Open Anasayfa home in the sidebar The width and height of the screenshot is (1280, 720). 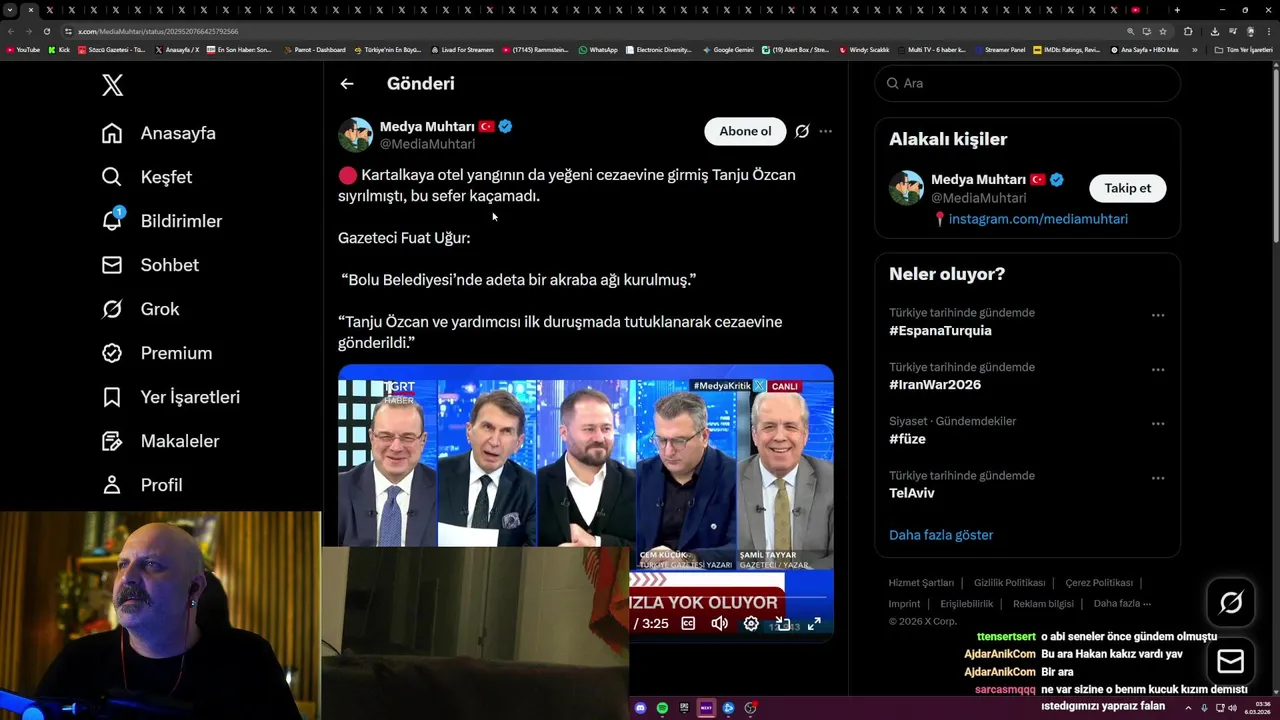[159, 133]
